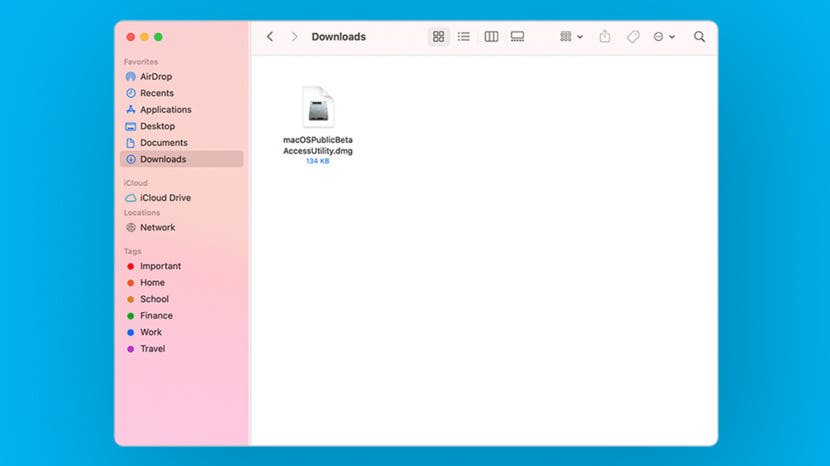Screen dimensions: 830x466
Task: Zoom the Finder window with green button
Action: pyautogui.click(x=158, y=37)
